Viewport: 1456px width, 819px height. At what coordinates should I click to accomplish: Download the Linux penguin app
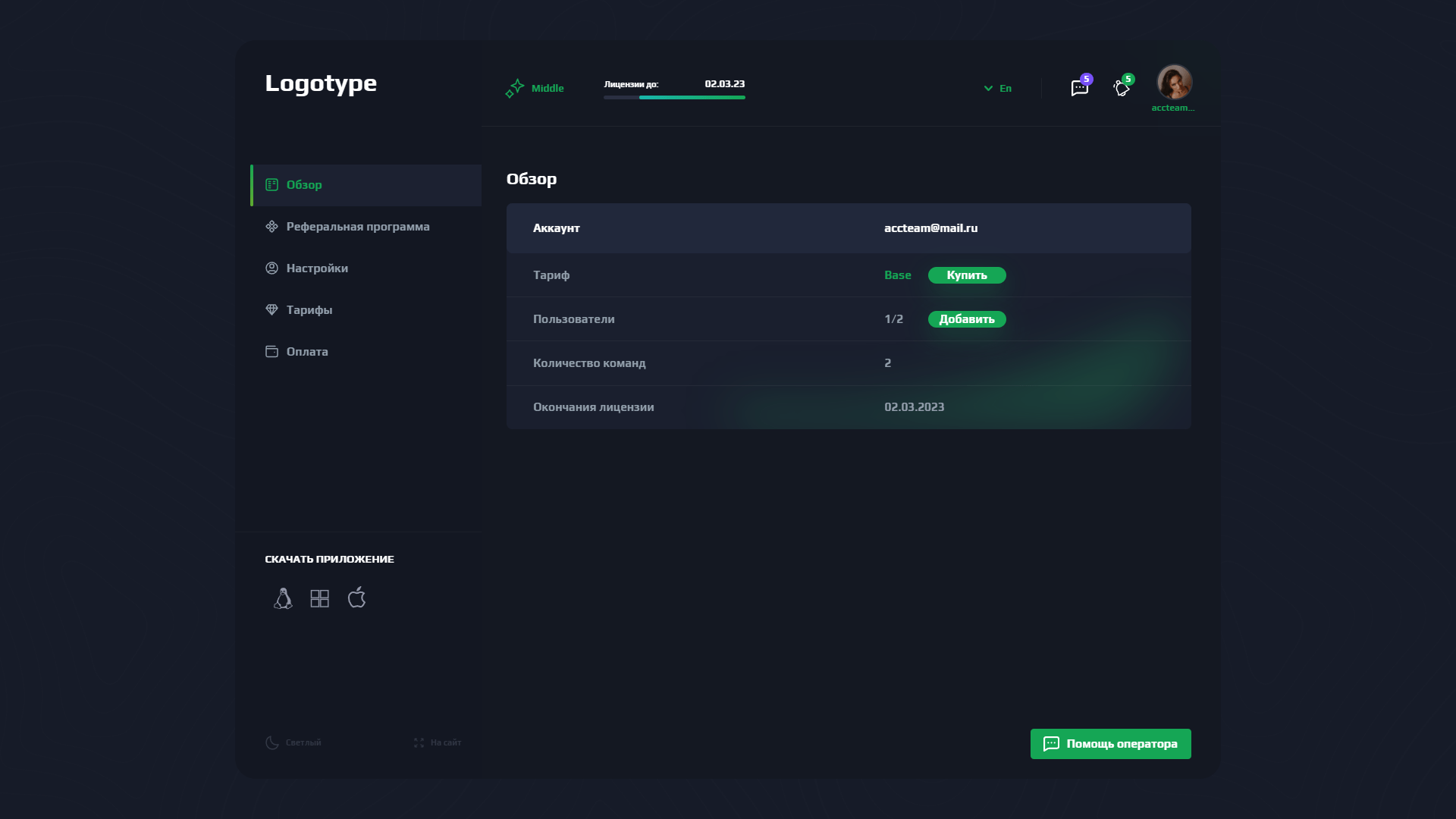[283, 598]
